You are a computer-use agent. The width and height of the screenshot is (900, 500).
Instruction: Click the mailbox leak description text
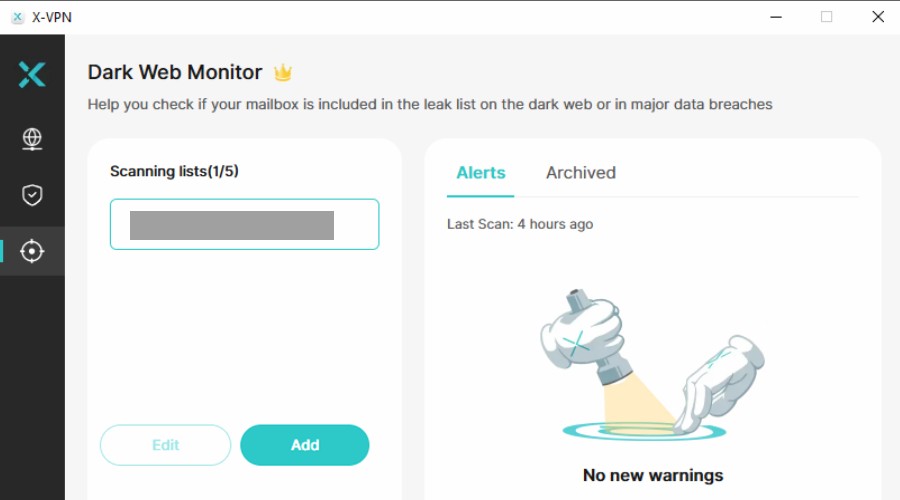430,104
